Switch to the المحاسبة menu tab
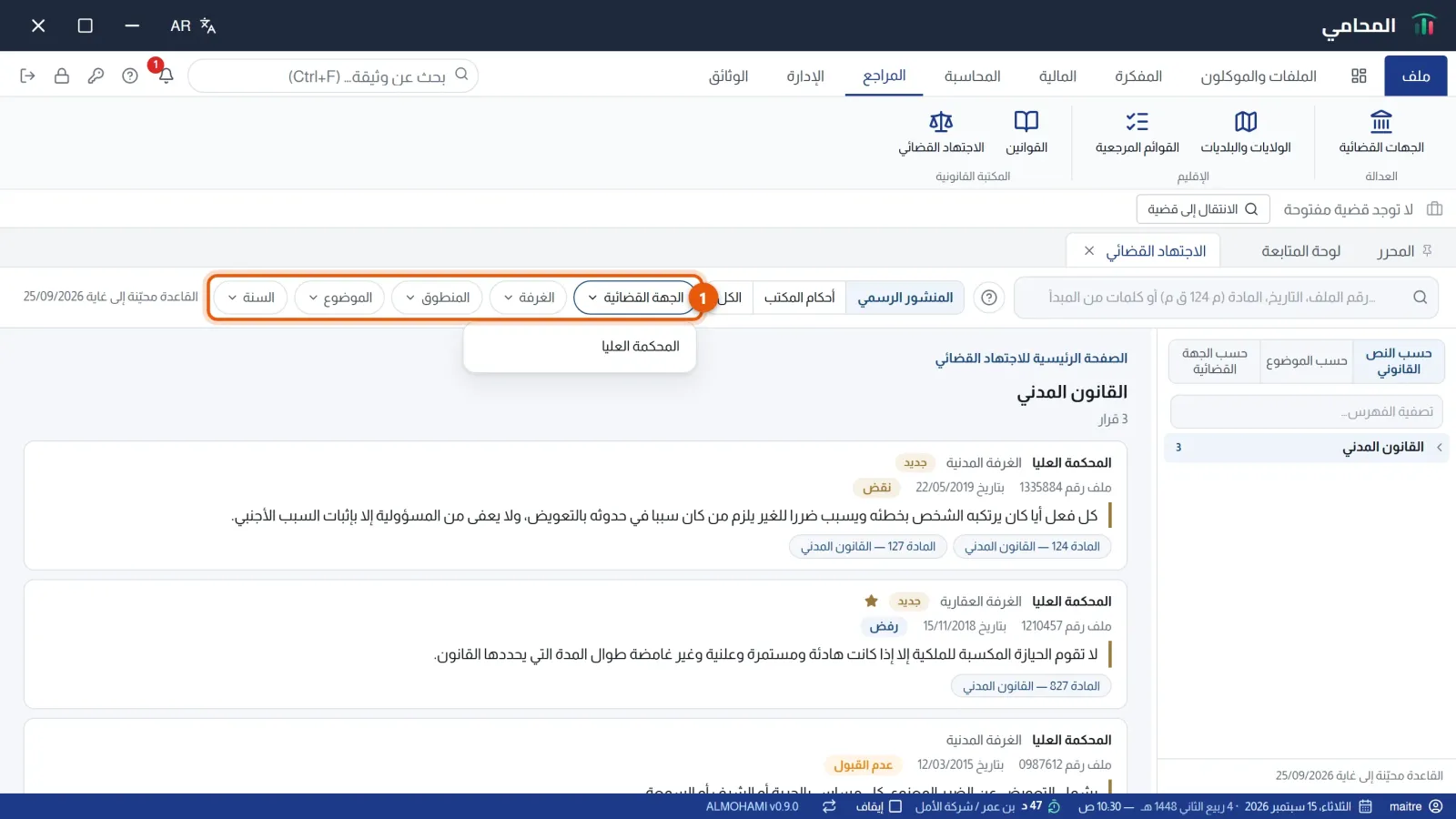The width and height of the screenshot is (1456, 819). (972, 76)
